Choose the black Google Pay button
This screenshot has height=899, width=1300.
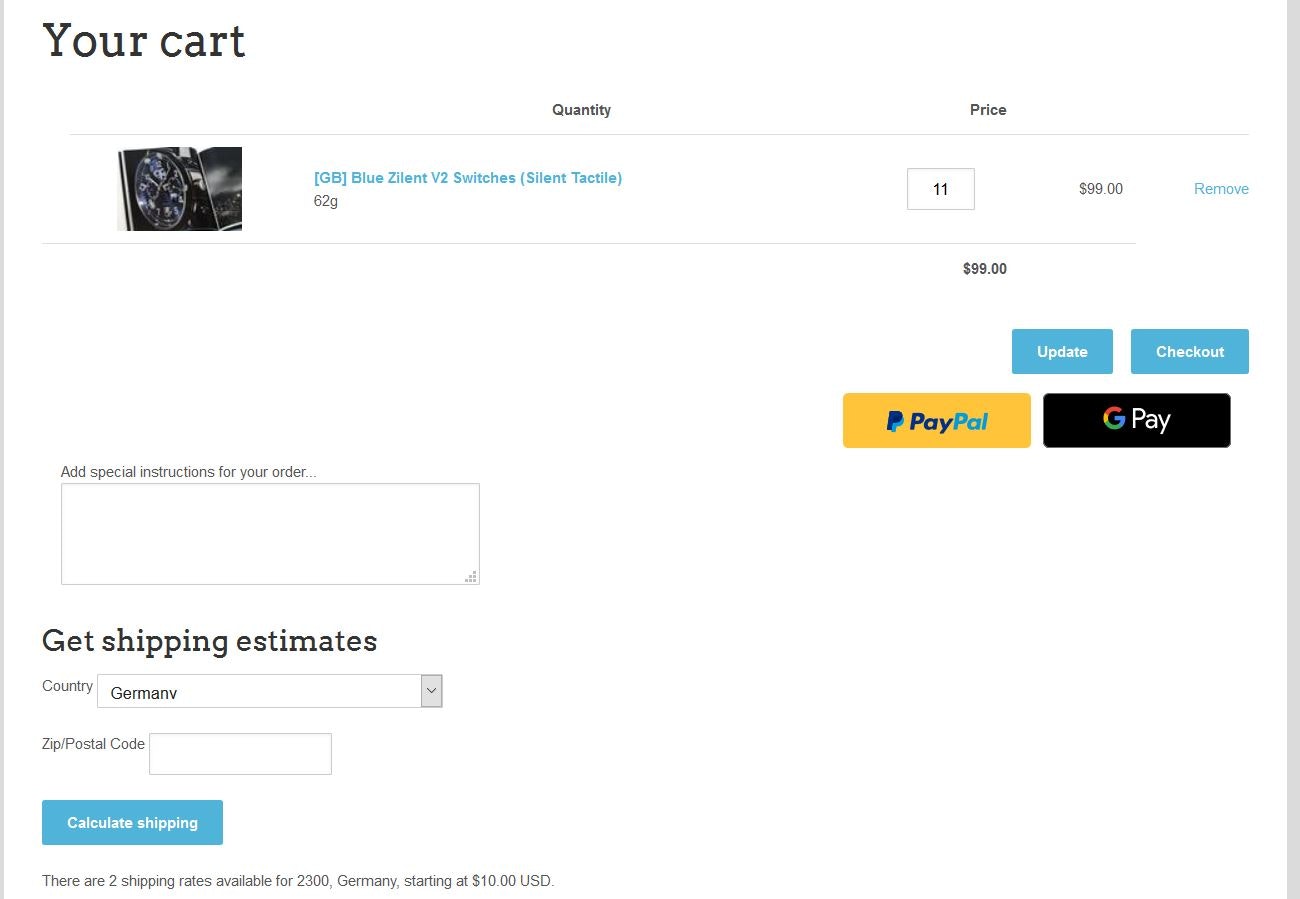click(1136, 421)
